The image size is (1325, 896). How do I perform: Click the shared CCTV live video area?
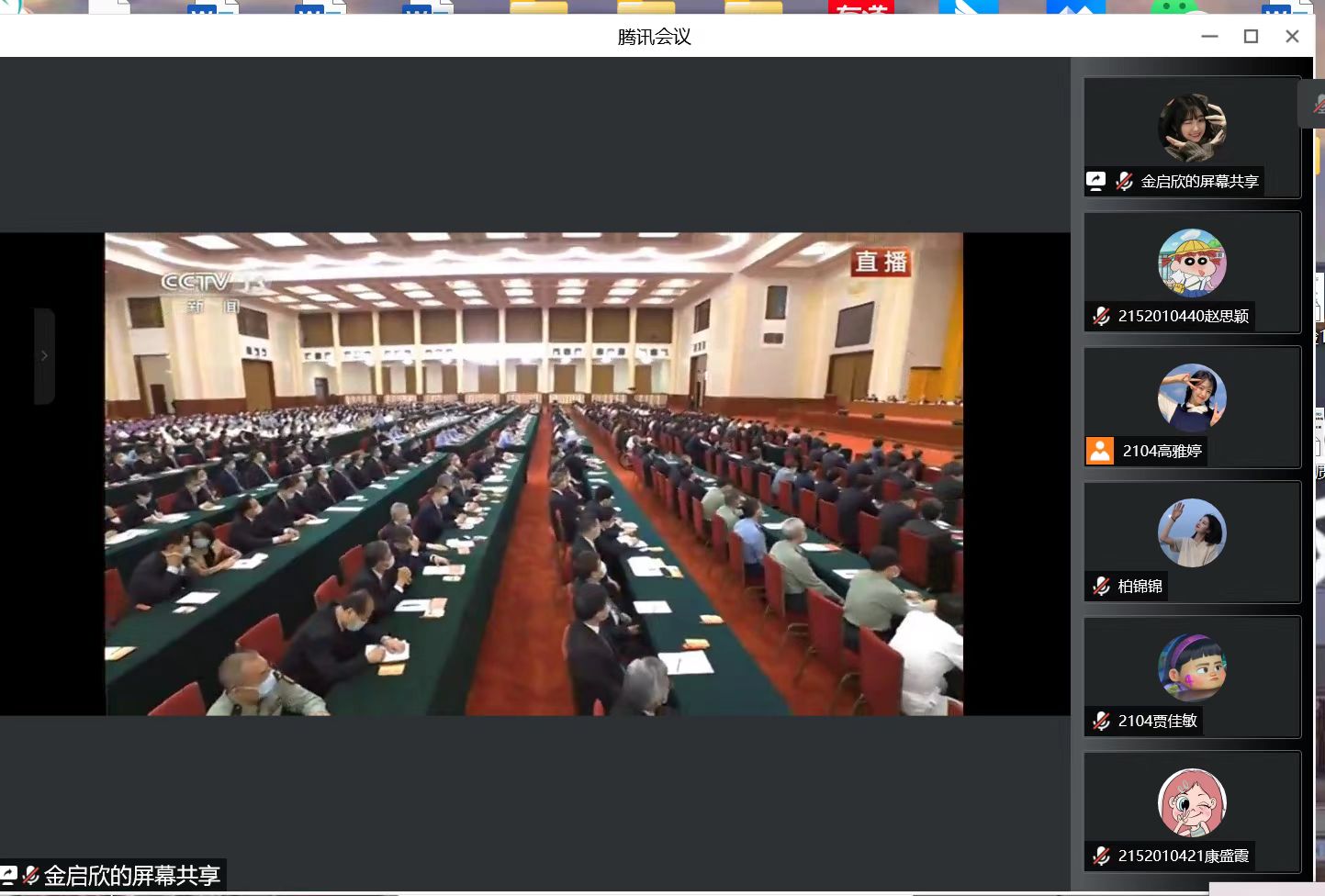pyautogui.click(x=533, y=474)
